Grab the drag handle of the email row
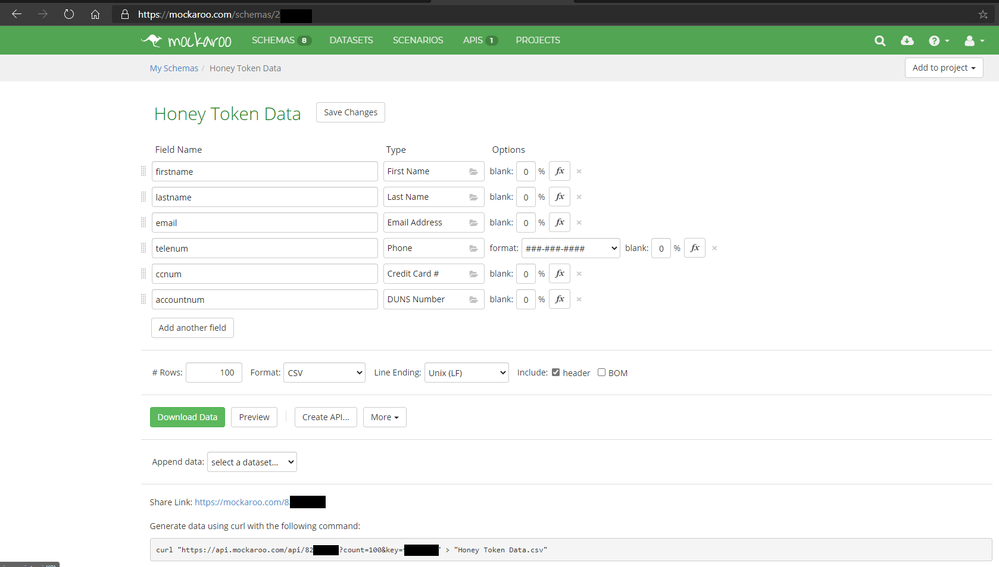999x567 pixels. [x=143, y=222]
